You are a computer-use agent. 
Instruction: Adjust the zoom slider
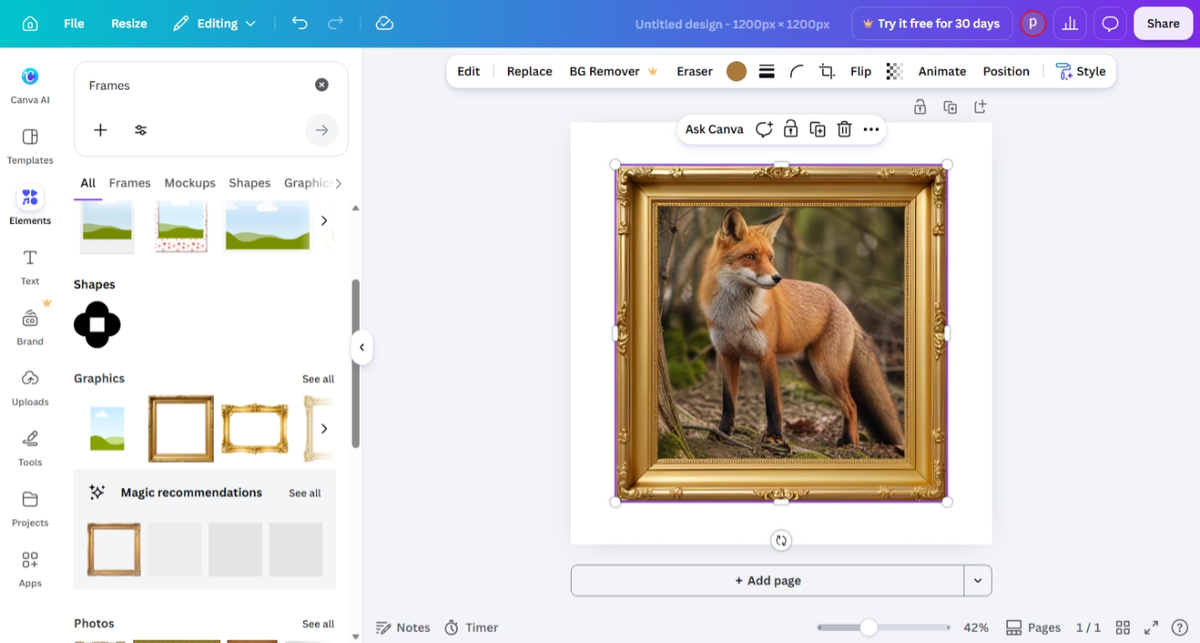868,627
